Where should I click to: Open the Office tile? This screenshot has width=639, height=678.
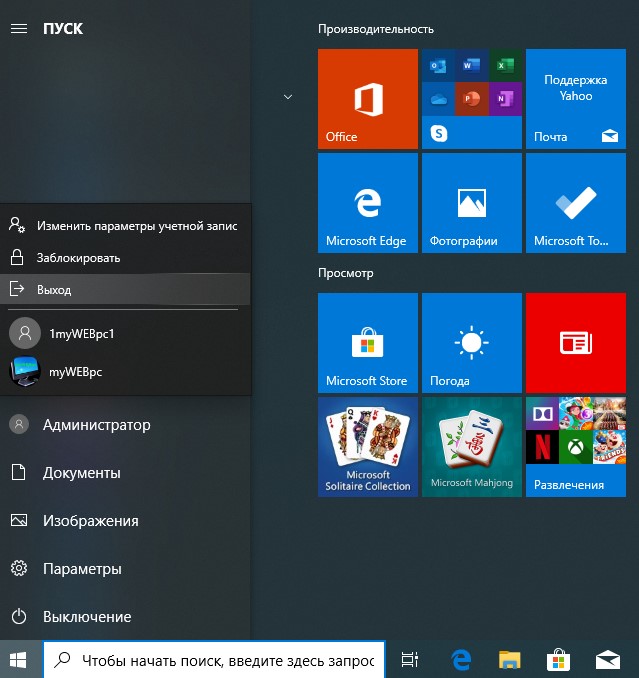pyautogui.click(x=367, y=99)
